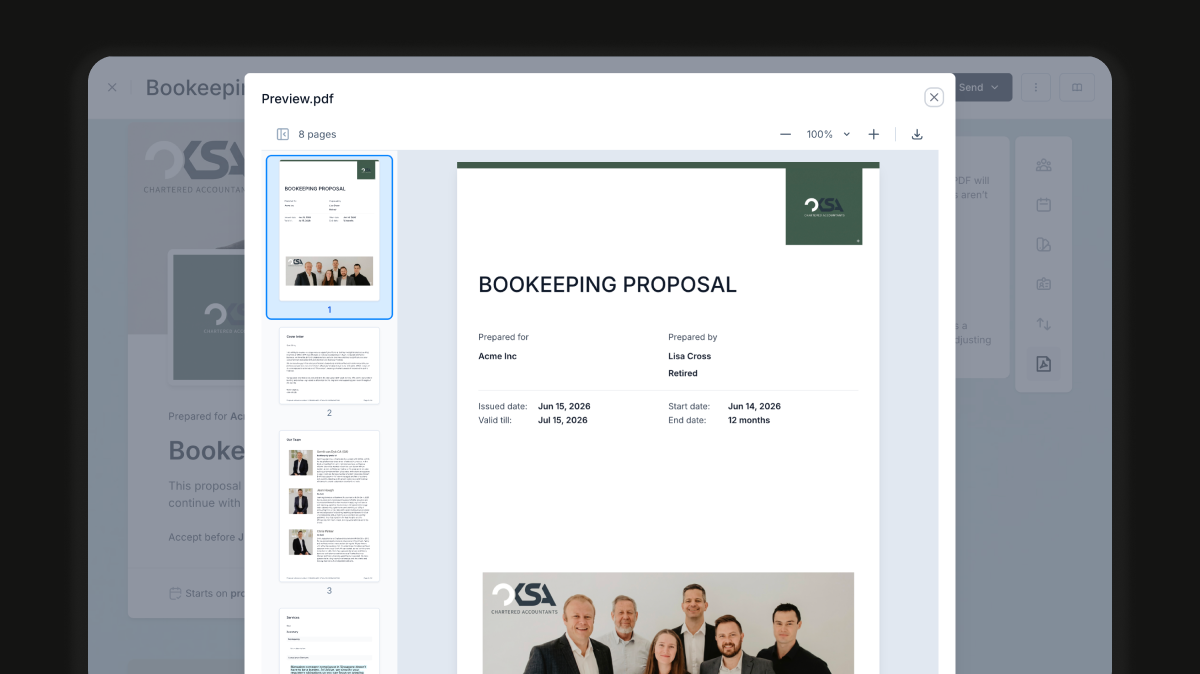The width and height of the screenshot is (1200, 674).
Task: Click the 12 months end date value
Action: (x=749, y=420)
